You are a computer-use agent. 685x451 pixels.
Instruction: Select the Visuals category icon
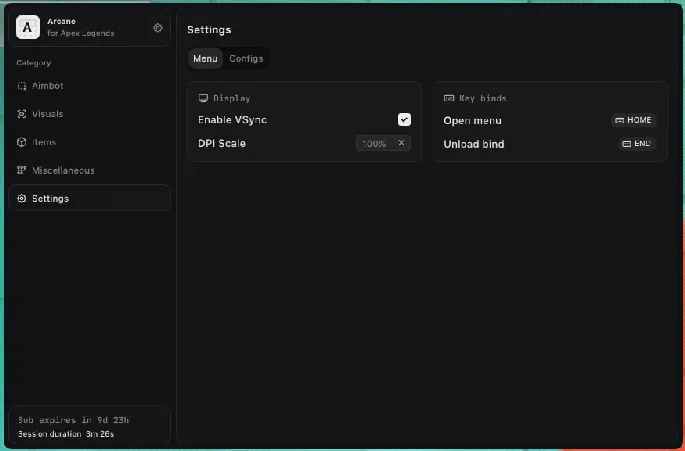point(22,114)
